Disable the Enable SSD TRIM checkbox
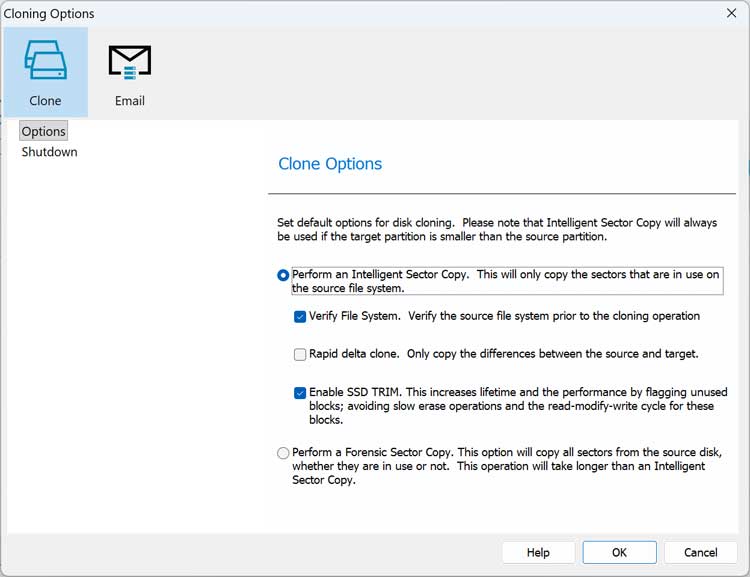The height and width of the screenshot is (577, 750). [x=300, y=393]
